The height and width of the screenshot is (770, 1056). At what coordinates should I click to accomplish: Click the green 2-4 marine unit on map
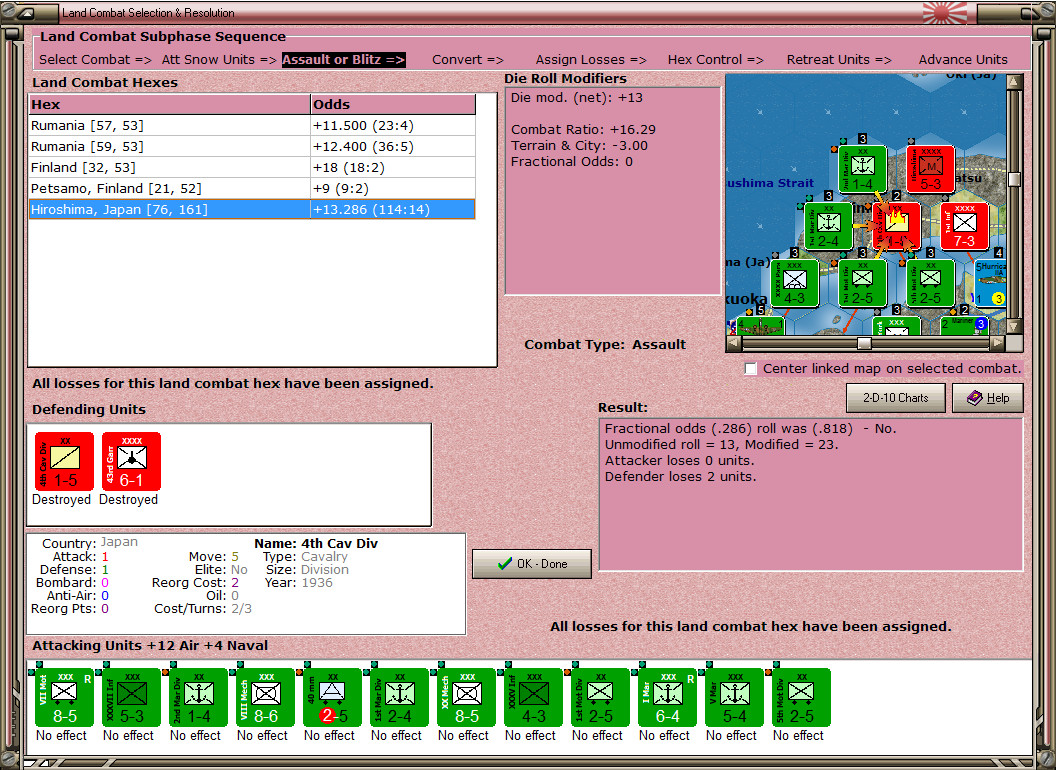pos(828,226)
